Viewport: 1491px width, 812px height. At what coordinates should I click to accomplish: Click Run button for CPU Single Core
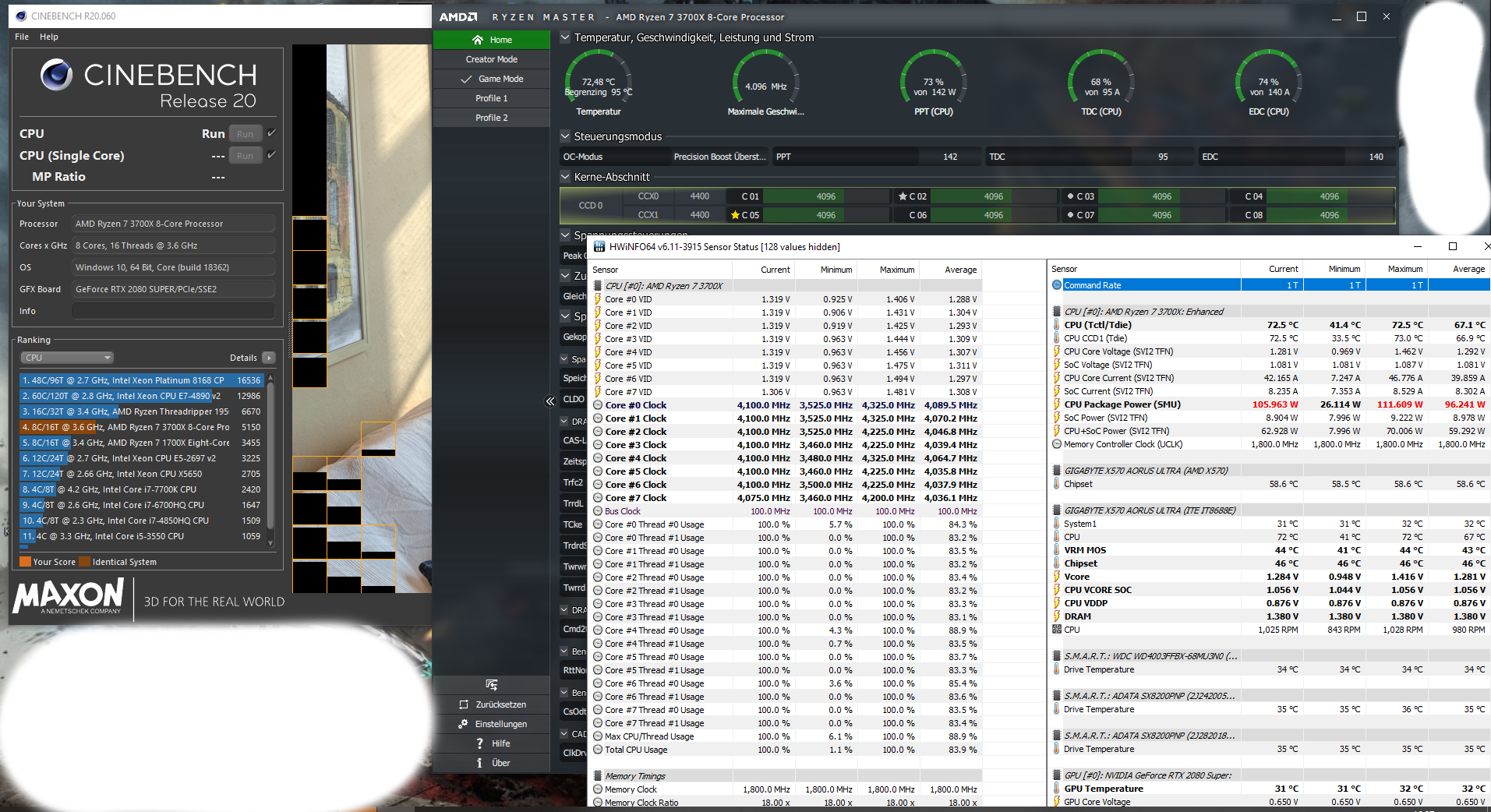245,156
